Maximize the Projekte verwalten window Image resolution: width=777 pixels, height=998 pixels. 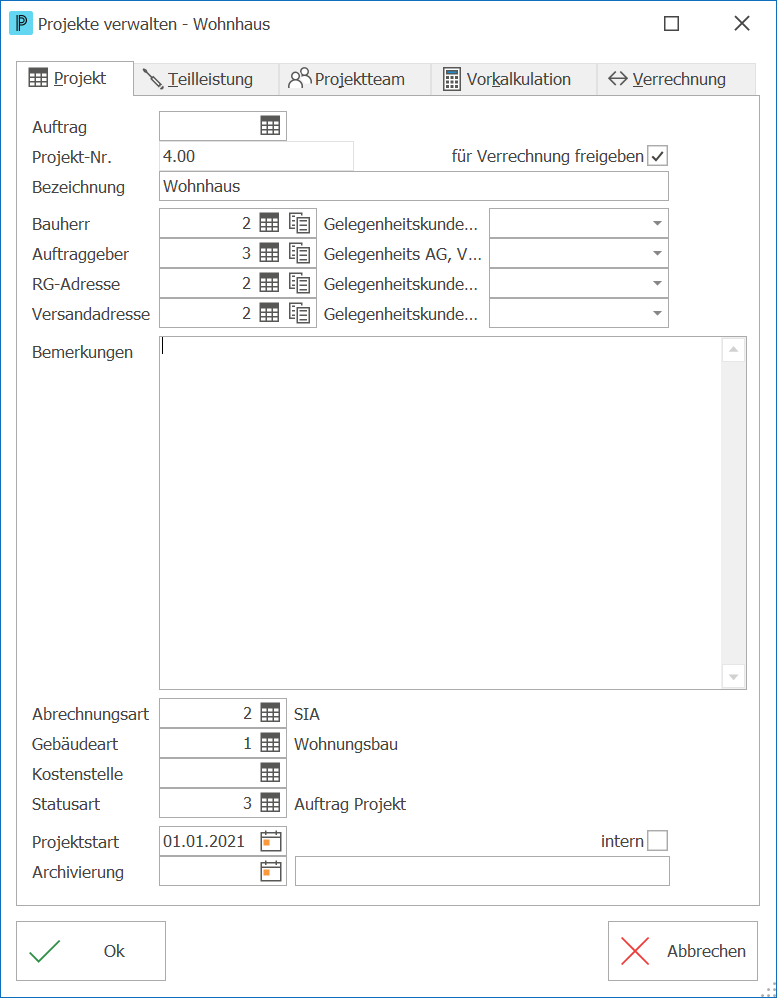tap(671, 24)
